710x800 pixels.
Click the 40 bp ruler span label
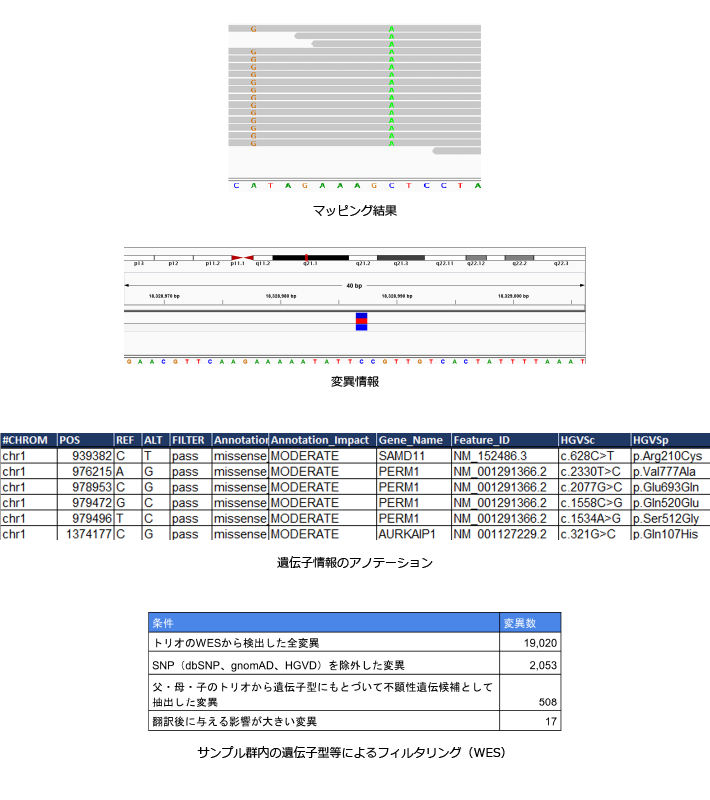click(x=354, y=285)
